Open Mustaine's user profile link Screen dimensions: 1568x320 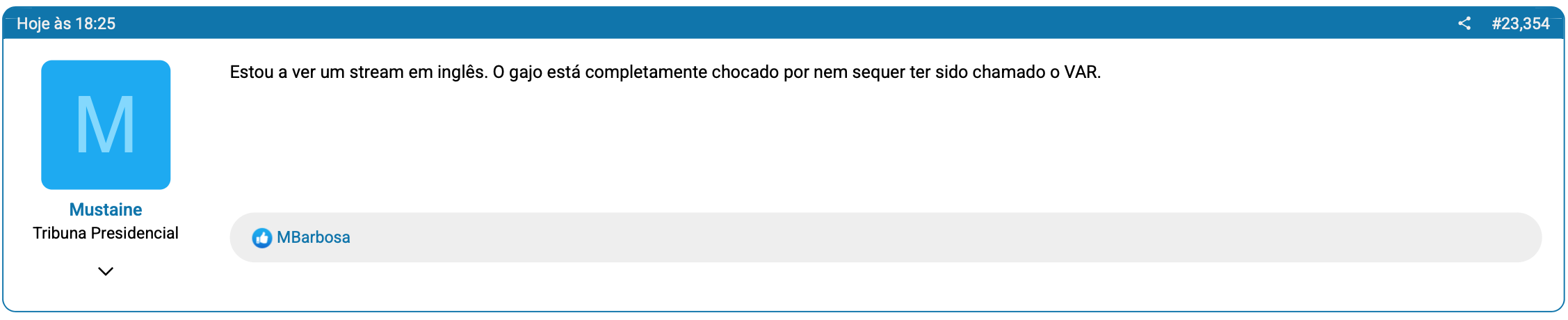(106, 209)
